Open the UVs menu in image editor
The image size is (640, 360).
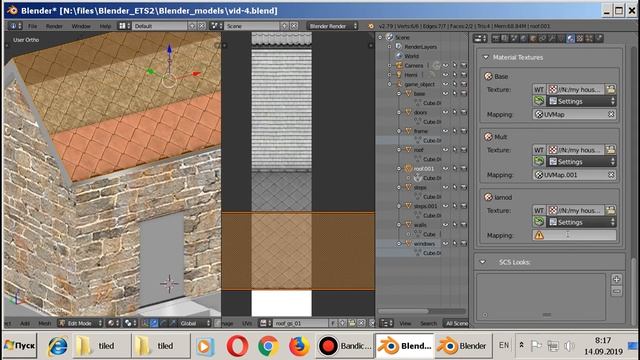coord(247,323)
